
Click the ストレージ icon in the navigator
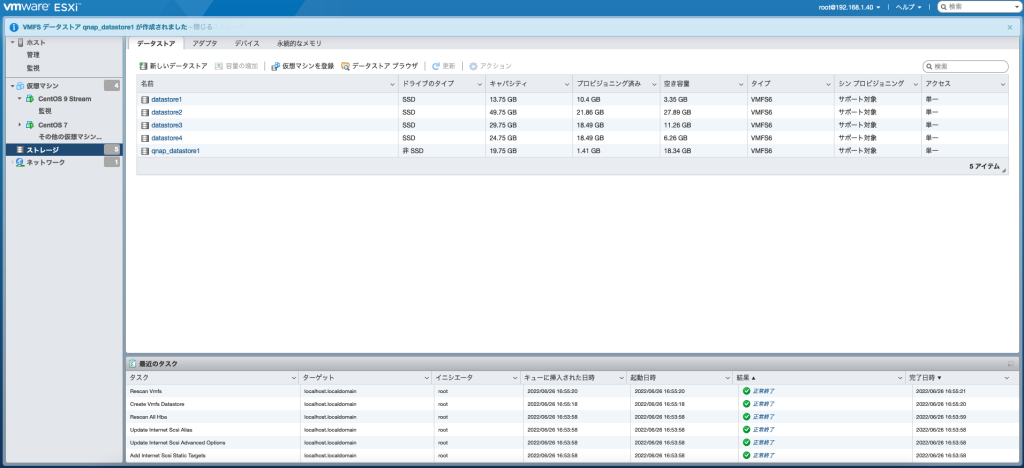(20, 149)
